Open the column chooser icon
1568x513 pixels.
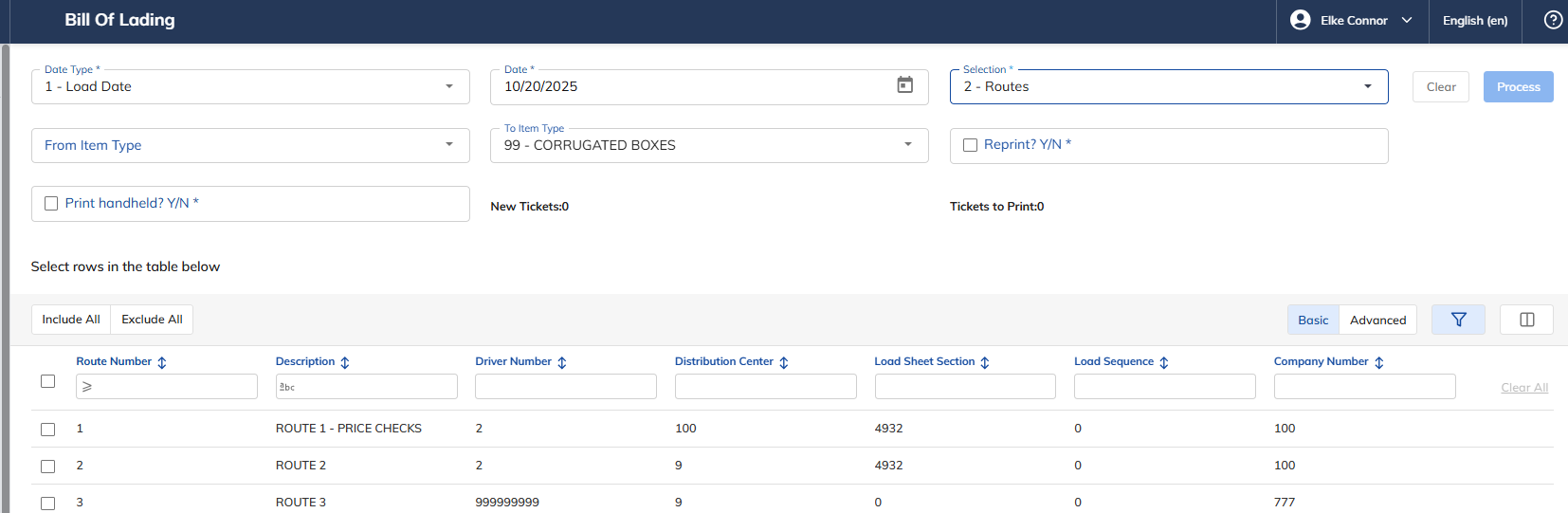pyautogui.click(x=1526, y=320)
